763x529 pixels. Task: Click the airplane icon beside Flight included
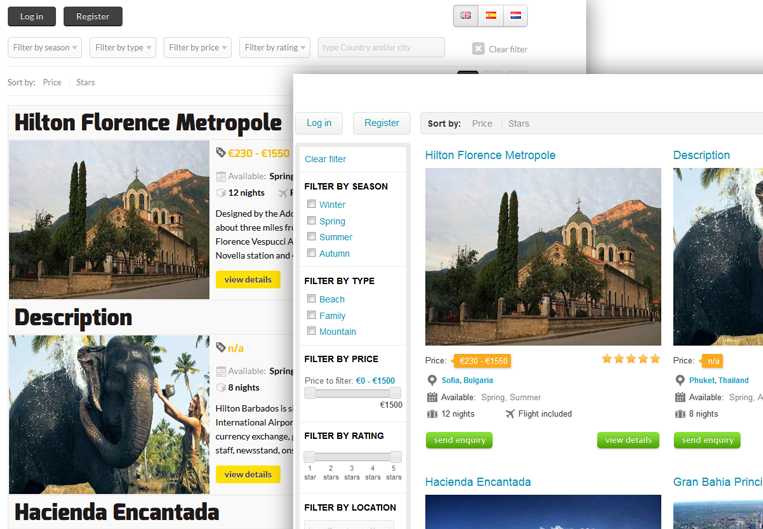click(x=509, y=414)
